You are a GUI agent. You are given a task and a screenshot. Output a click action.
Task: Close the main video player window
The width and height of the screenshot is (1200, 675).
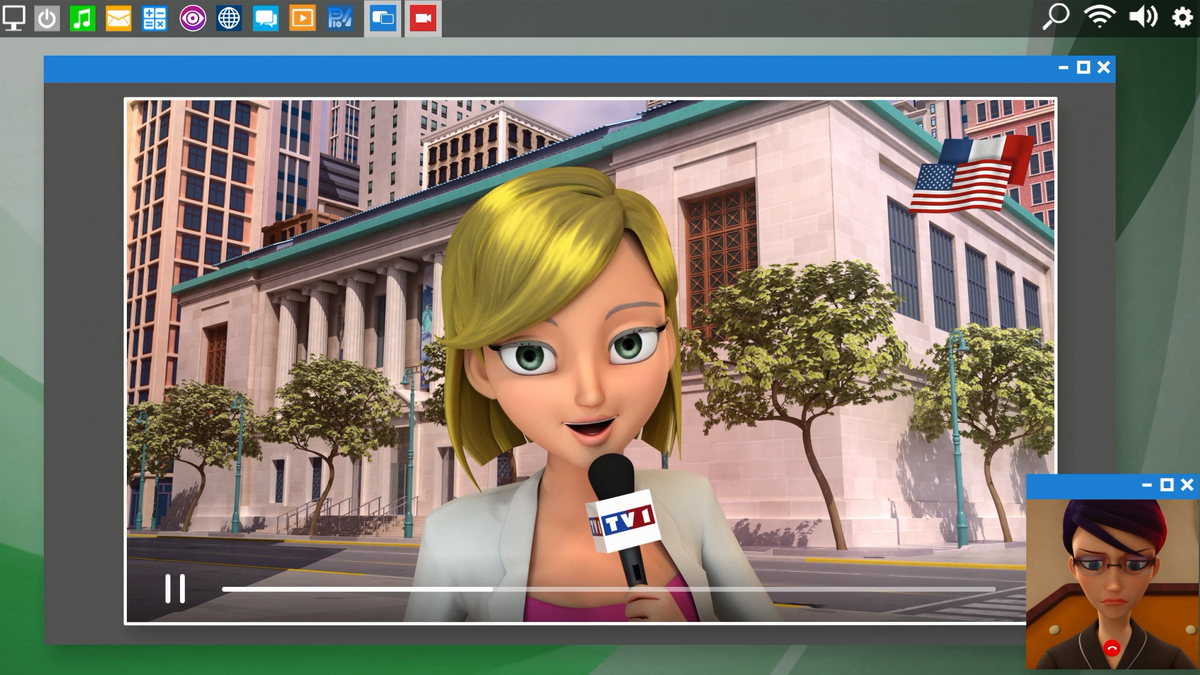click(x=1104, y=67)
